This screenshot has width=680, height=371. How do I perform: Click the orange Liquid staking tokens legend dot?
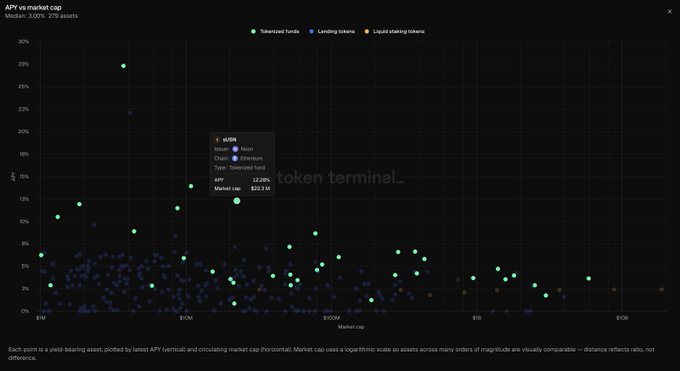(367, 31)
